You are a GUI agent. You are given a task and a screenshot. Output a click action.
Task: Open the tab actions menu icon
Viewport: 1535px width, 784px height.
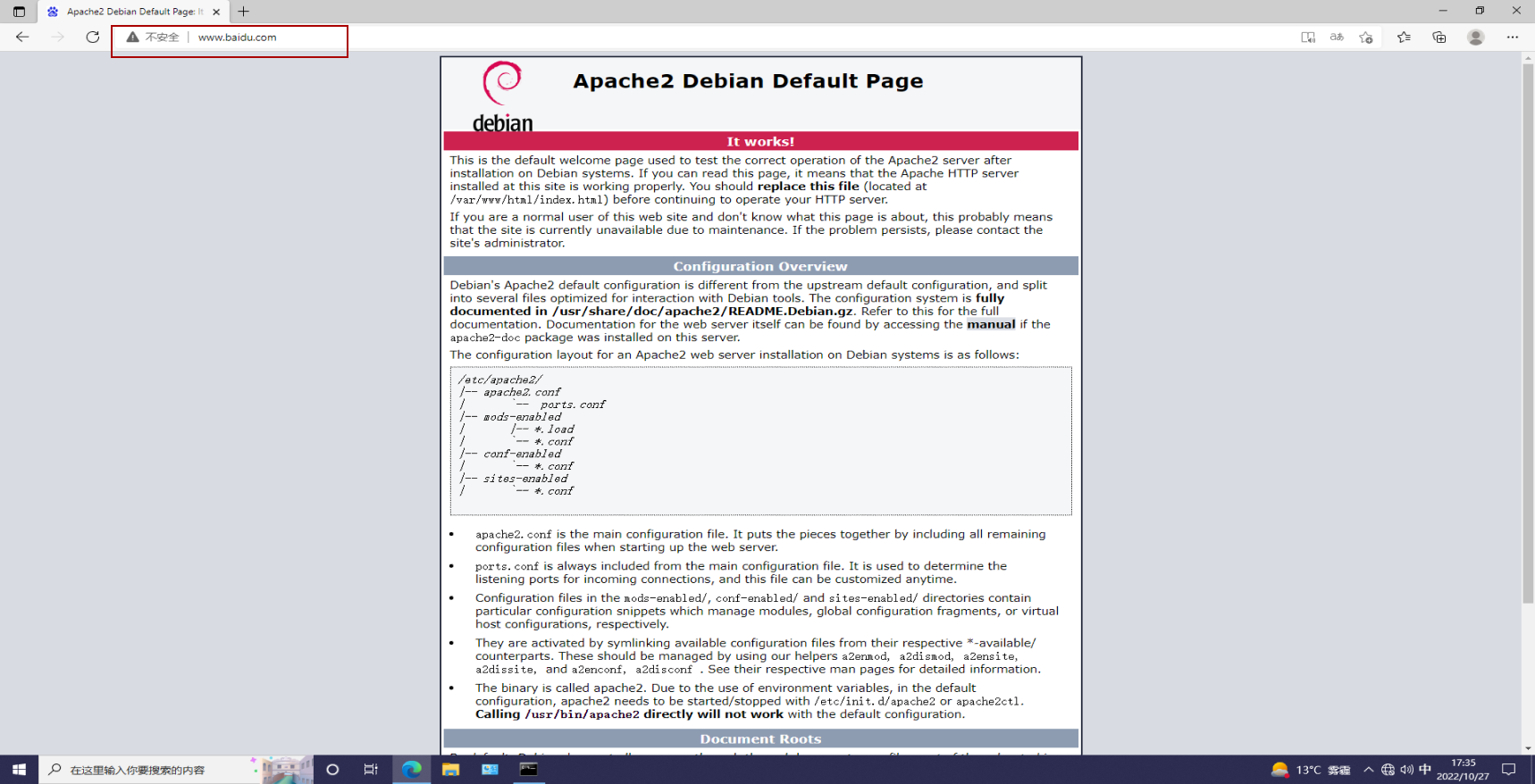pyautogui.click(x=19, y=12)
